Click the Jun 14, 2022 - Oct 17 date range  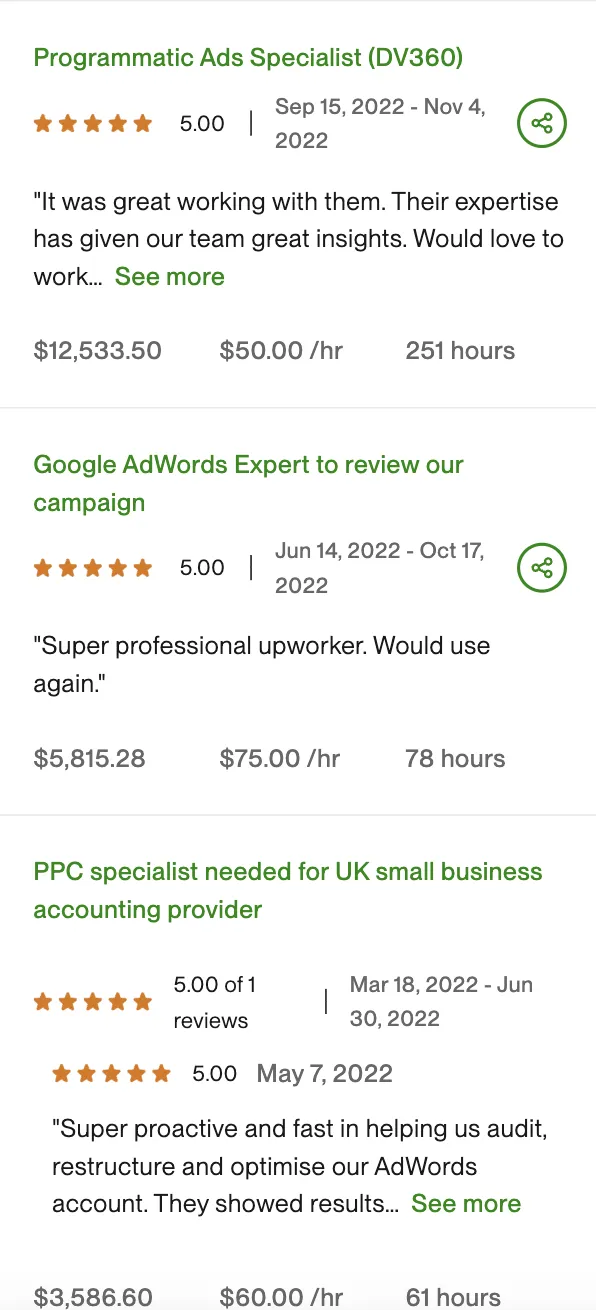click(380, 567)
